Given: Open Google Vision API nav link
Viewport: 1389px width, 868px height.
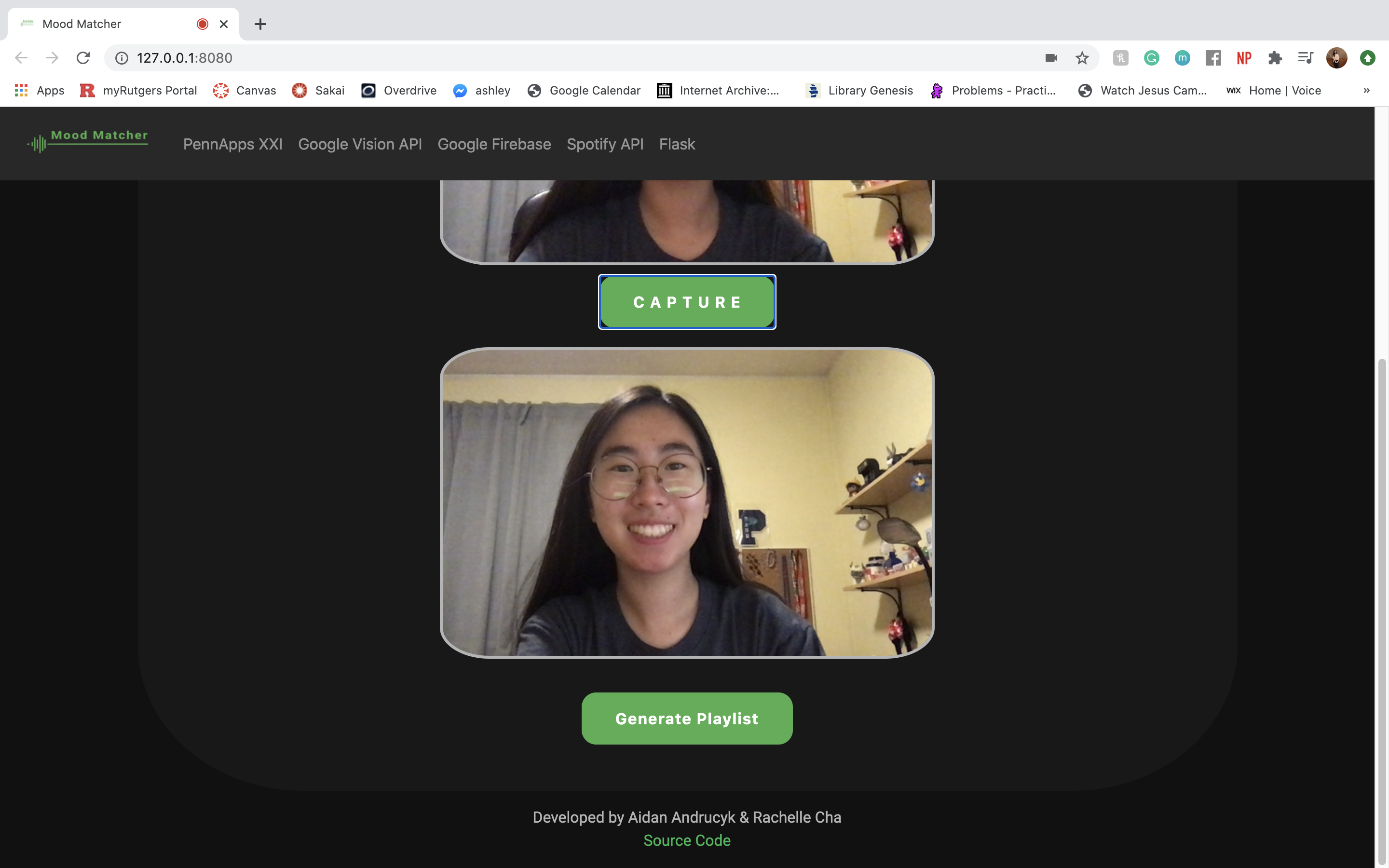Looking at the screenshot, I should pos(360,144).
